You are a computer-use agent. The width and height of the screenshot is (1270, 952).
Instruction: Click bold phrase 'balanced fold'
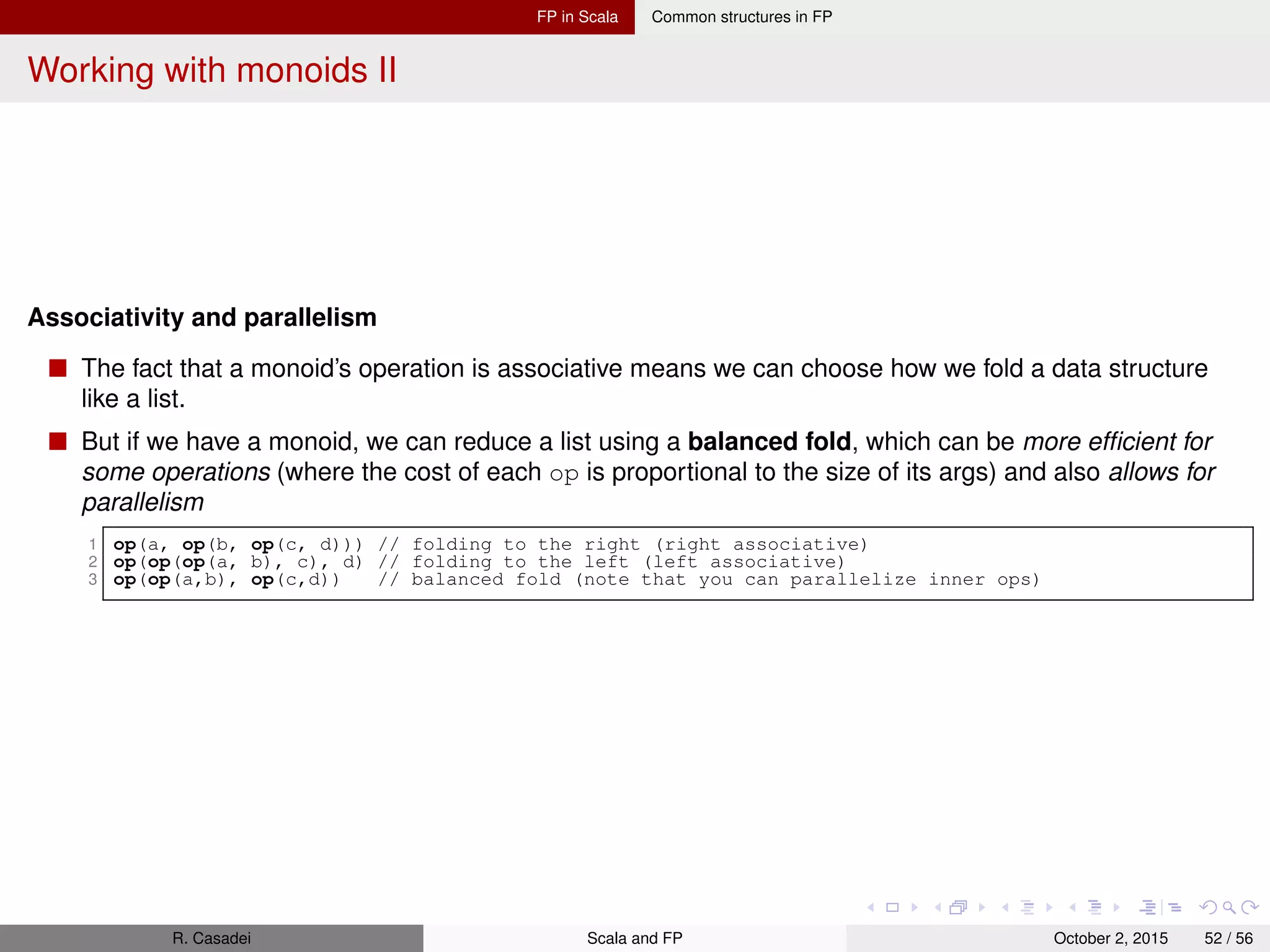pyautogui.click(x=769, y=441)
